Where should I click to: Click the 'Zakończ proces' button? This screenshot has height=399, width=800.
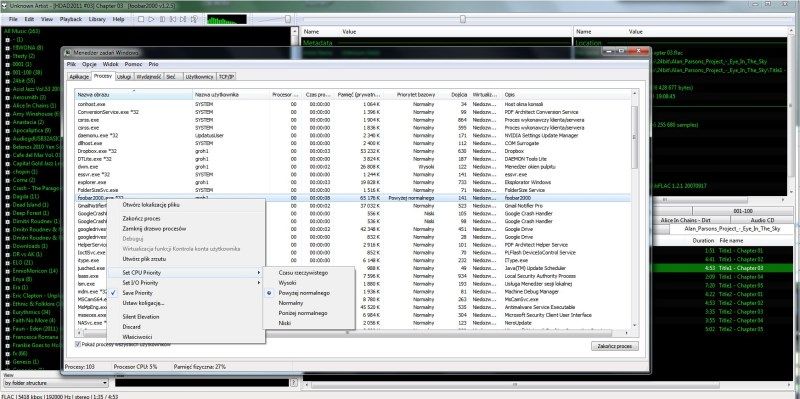tap(615, 346)
